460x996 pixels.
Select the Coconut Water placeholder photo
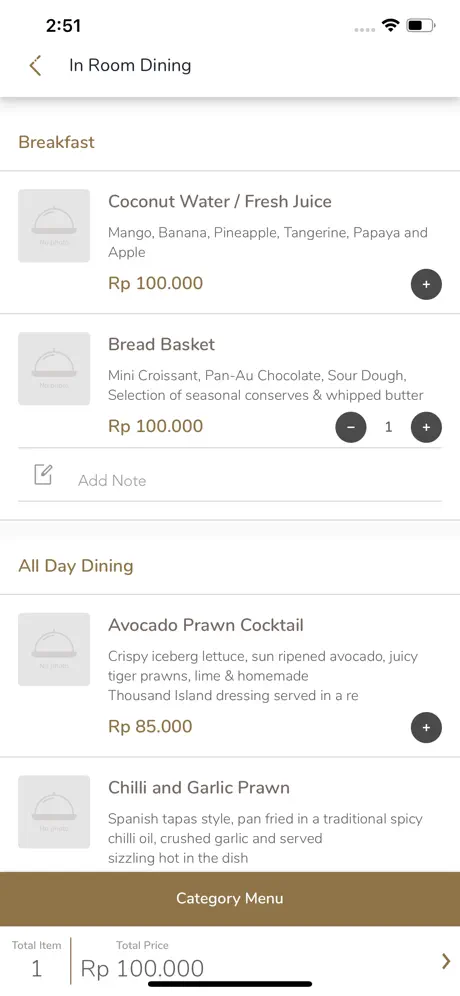54,225
